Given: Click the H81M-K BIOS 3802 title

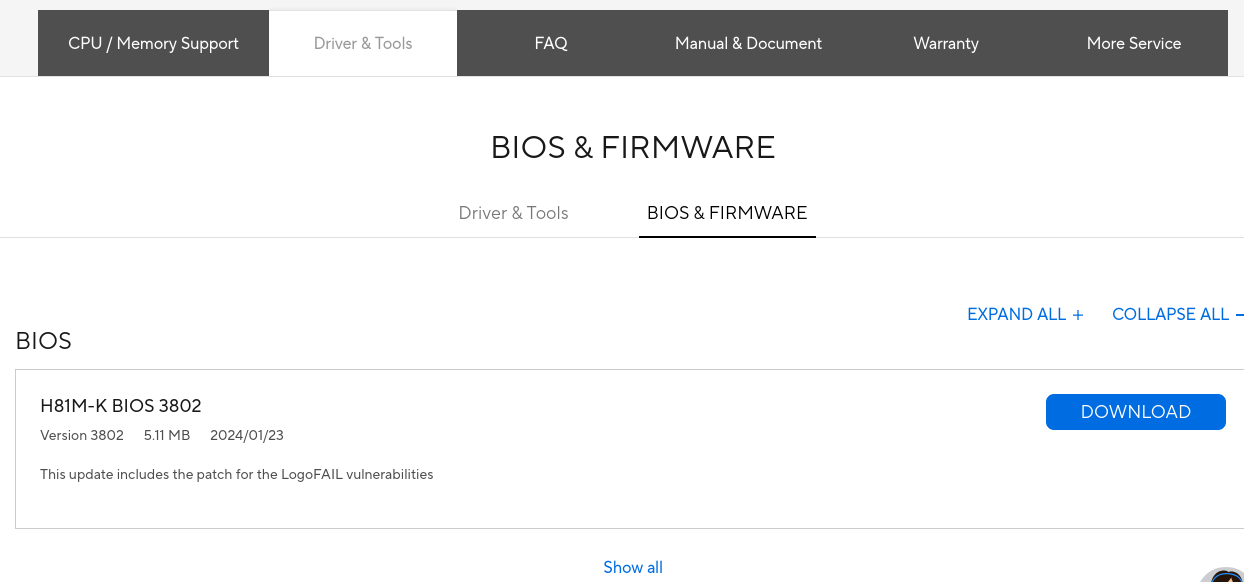Looking at the screenshot, I should 121,405.
